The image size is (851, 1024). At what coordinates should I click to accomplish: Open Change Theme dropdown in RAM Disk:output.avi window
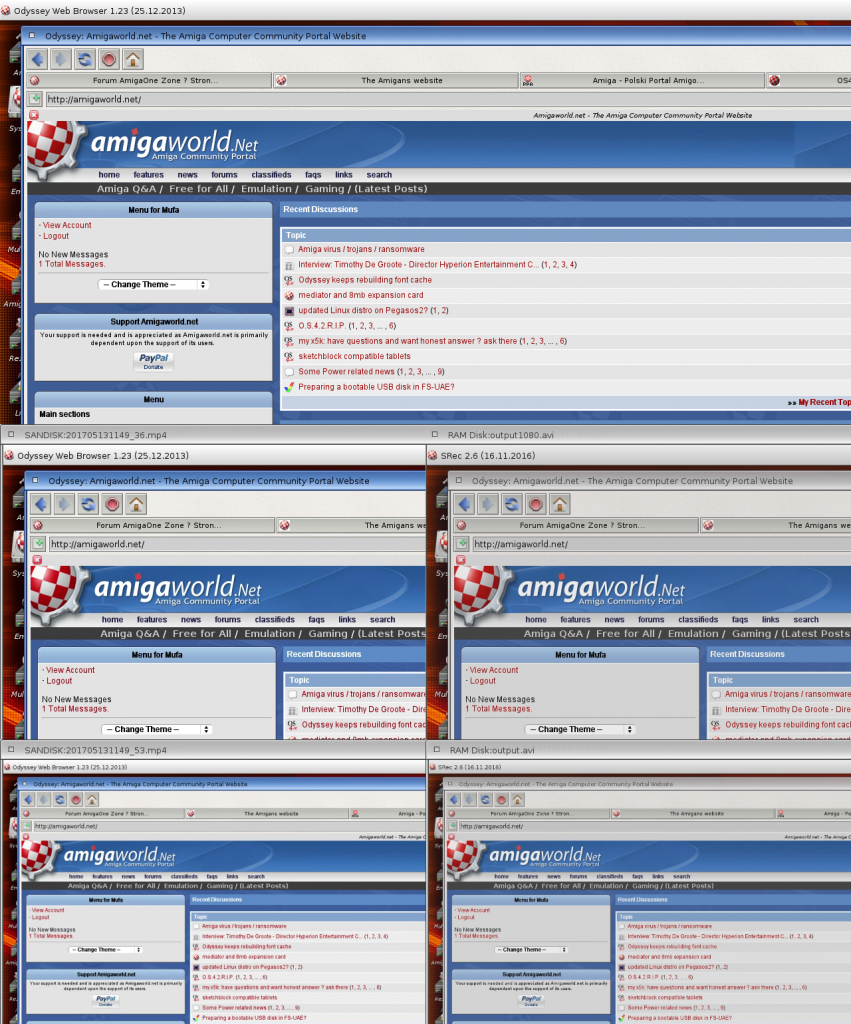click(531, 950)
